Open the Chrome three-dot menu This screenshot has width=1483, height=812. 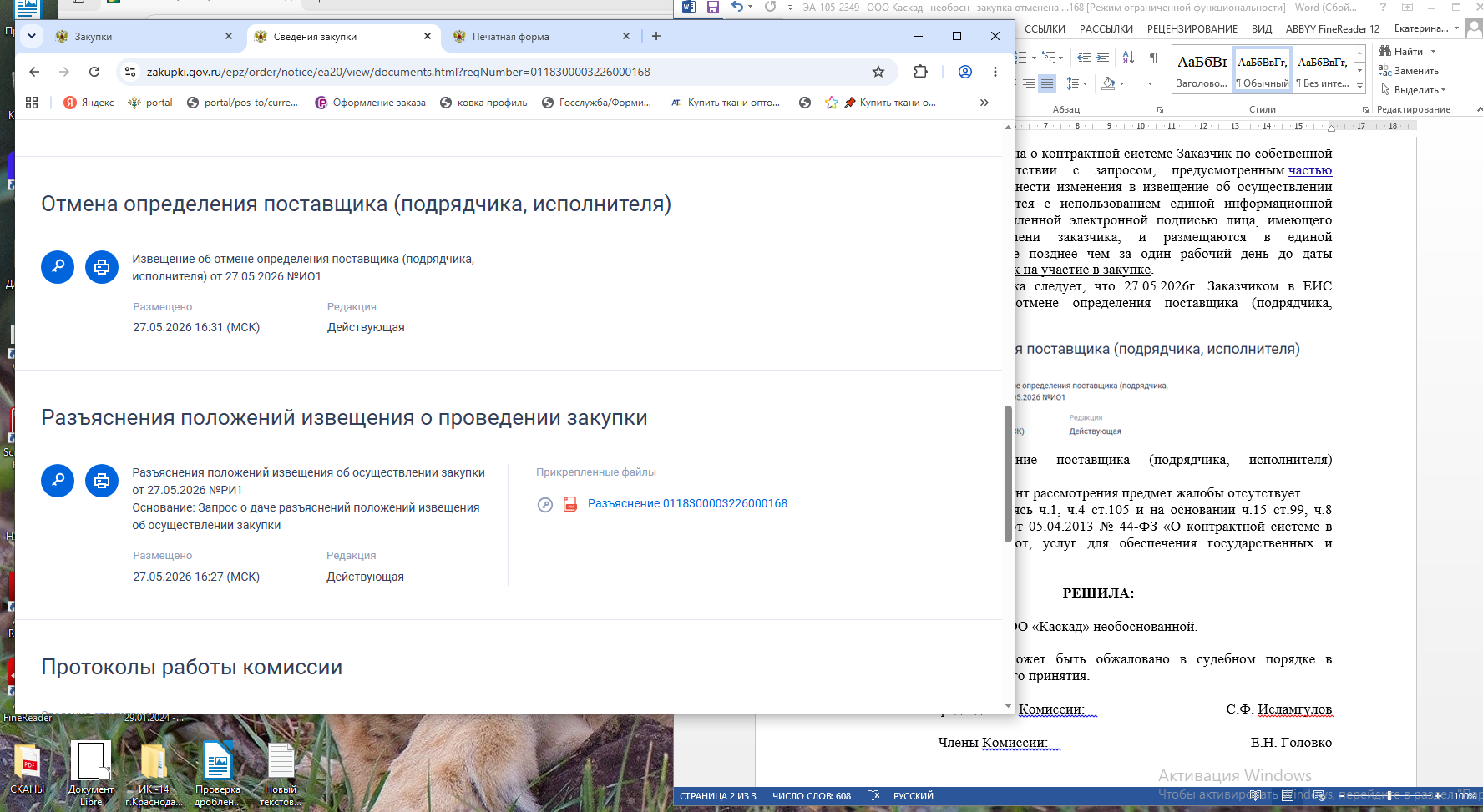point(995,72)
